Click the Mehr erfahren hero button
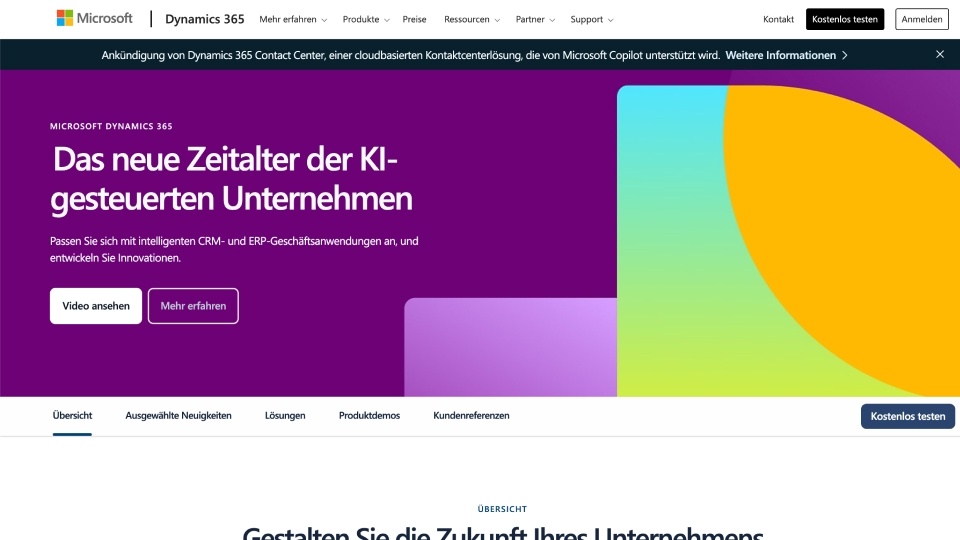The width and height of the screenshot is (960, 540). click(x=193, y=306)
